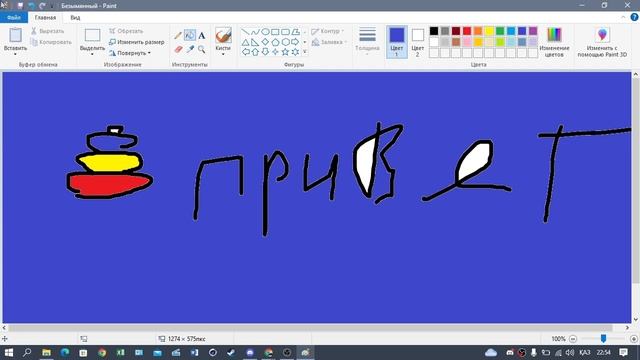Image resolution: width=640 pixels, height=360 pixels.
Task: Click the Выделить selection rectangle icon
Action: tap(92, 35)
